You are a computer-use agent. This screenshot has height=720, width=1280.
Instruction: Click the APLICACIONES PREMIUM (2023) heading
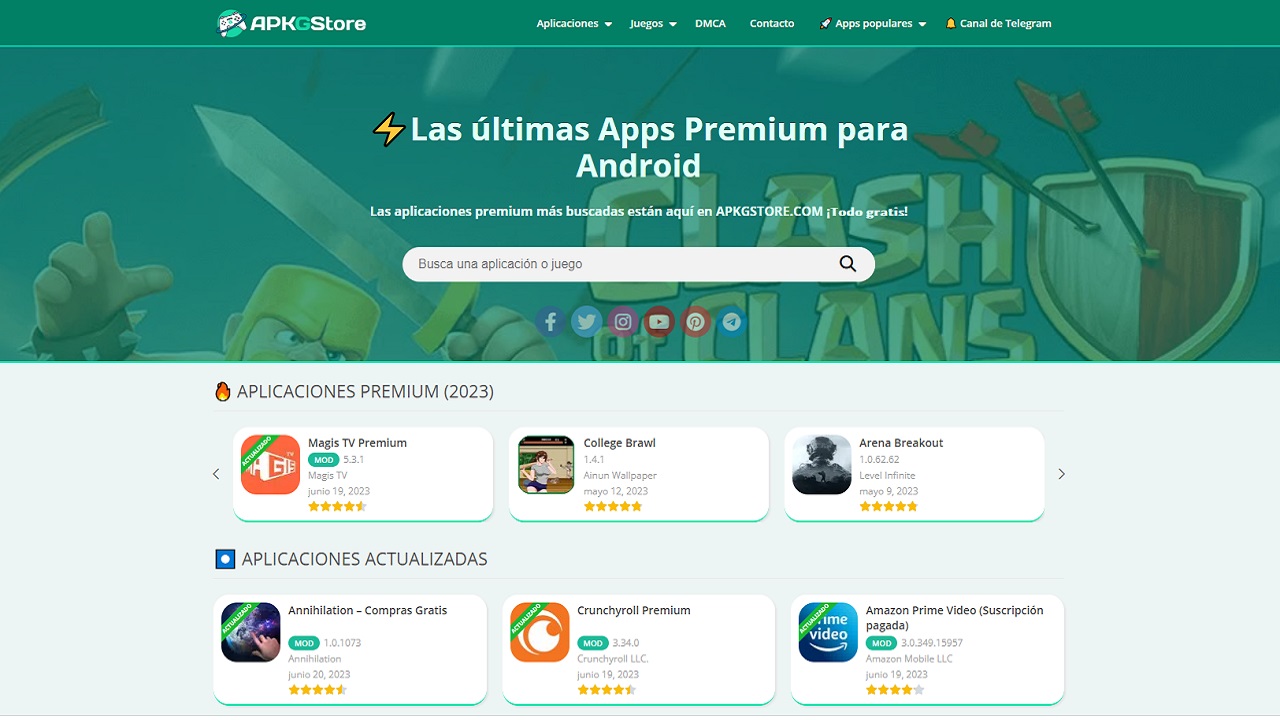tap(365, 391)
